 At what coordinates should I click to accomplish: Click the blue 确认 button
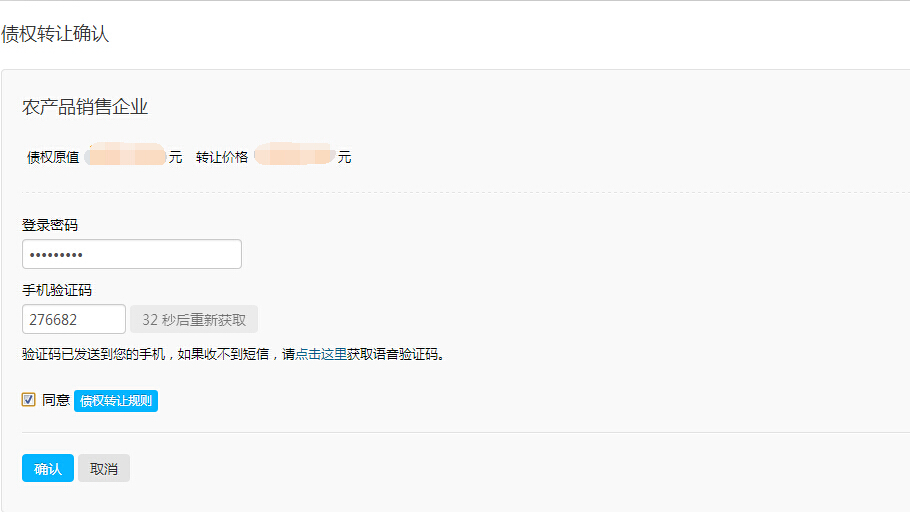click(47, 469)
